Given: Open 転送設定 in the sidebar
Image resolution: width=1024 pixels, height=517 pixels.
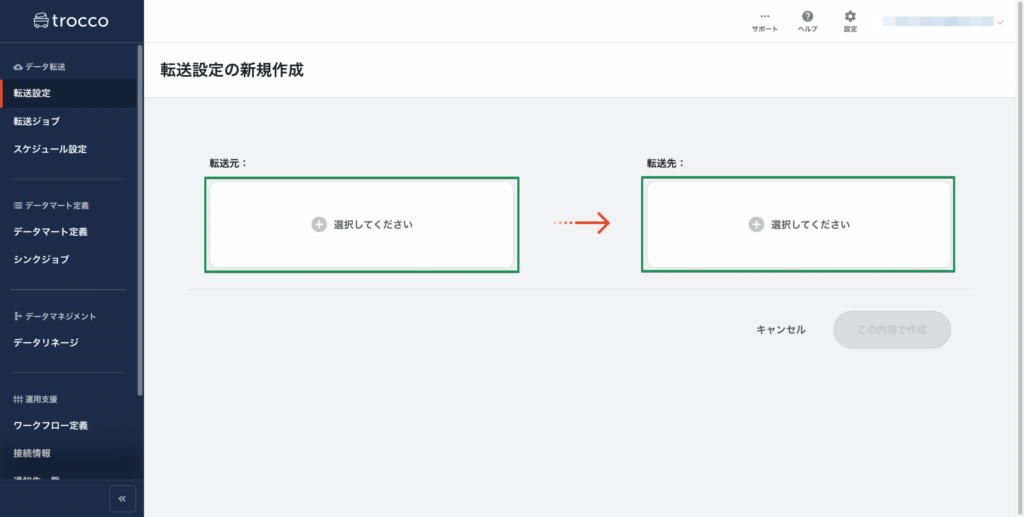Looking at the screenshot, I should [x=32, y=93].
